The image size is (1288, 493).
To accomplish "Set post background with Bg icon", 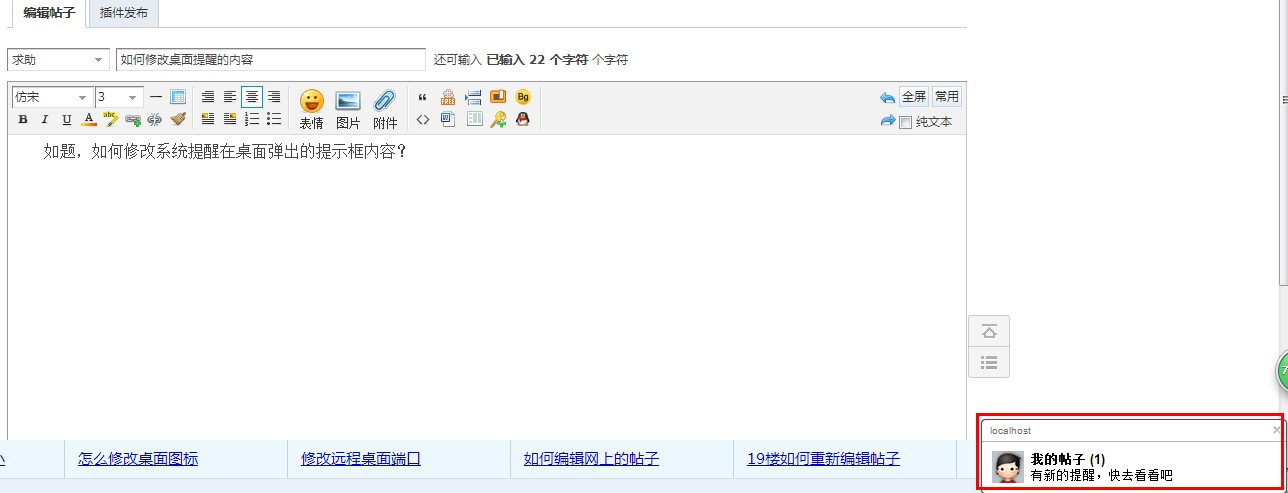I will 523,97.
